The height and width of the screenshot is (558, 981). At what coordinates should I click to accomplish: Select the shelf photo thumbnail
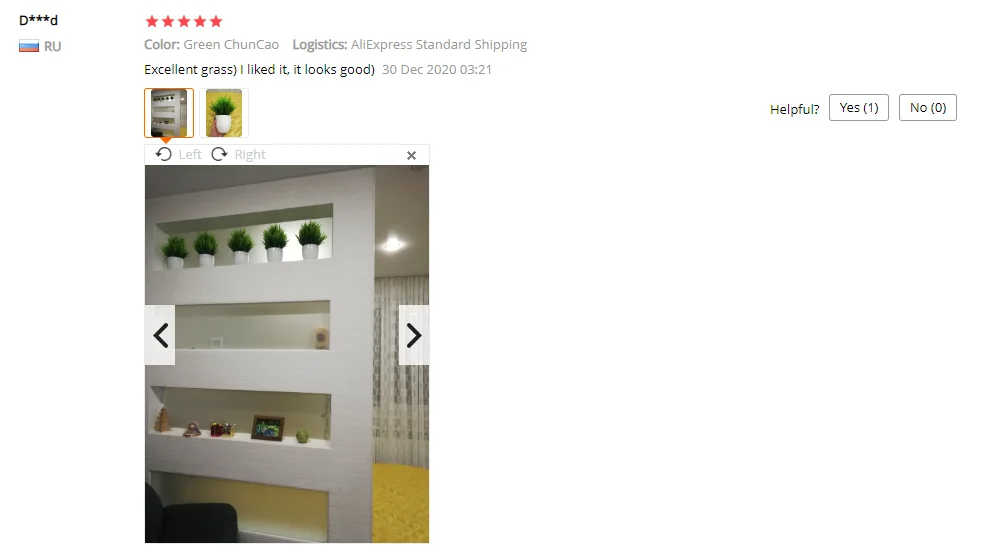click(x=169, y=113)
